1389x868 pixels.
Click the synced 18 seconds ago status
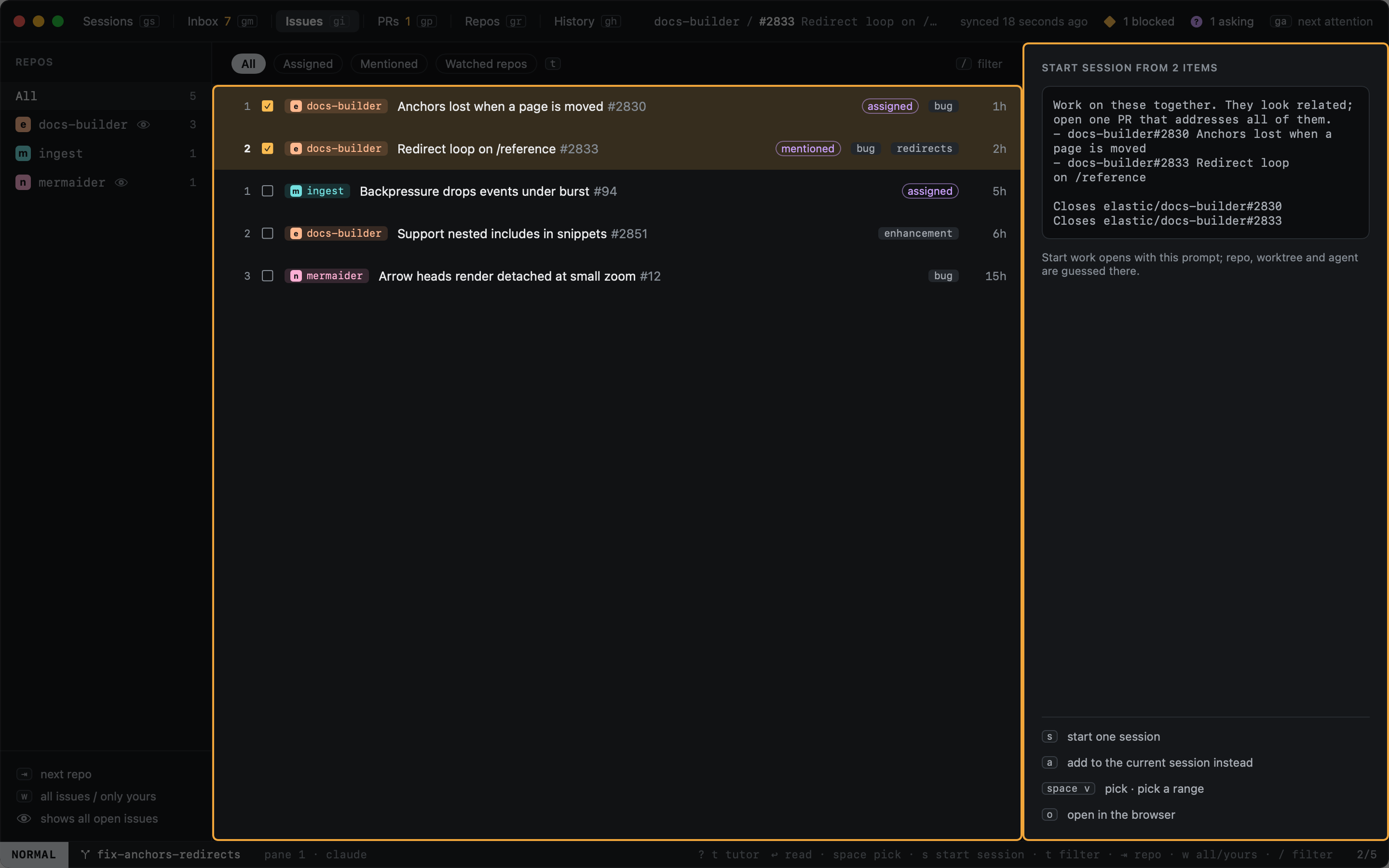click(x=1023, y=21)
